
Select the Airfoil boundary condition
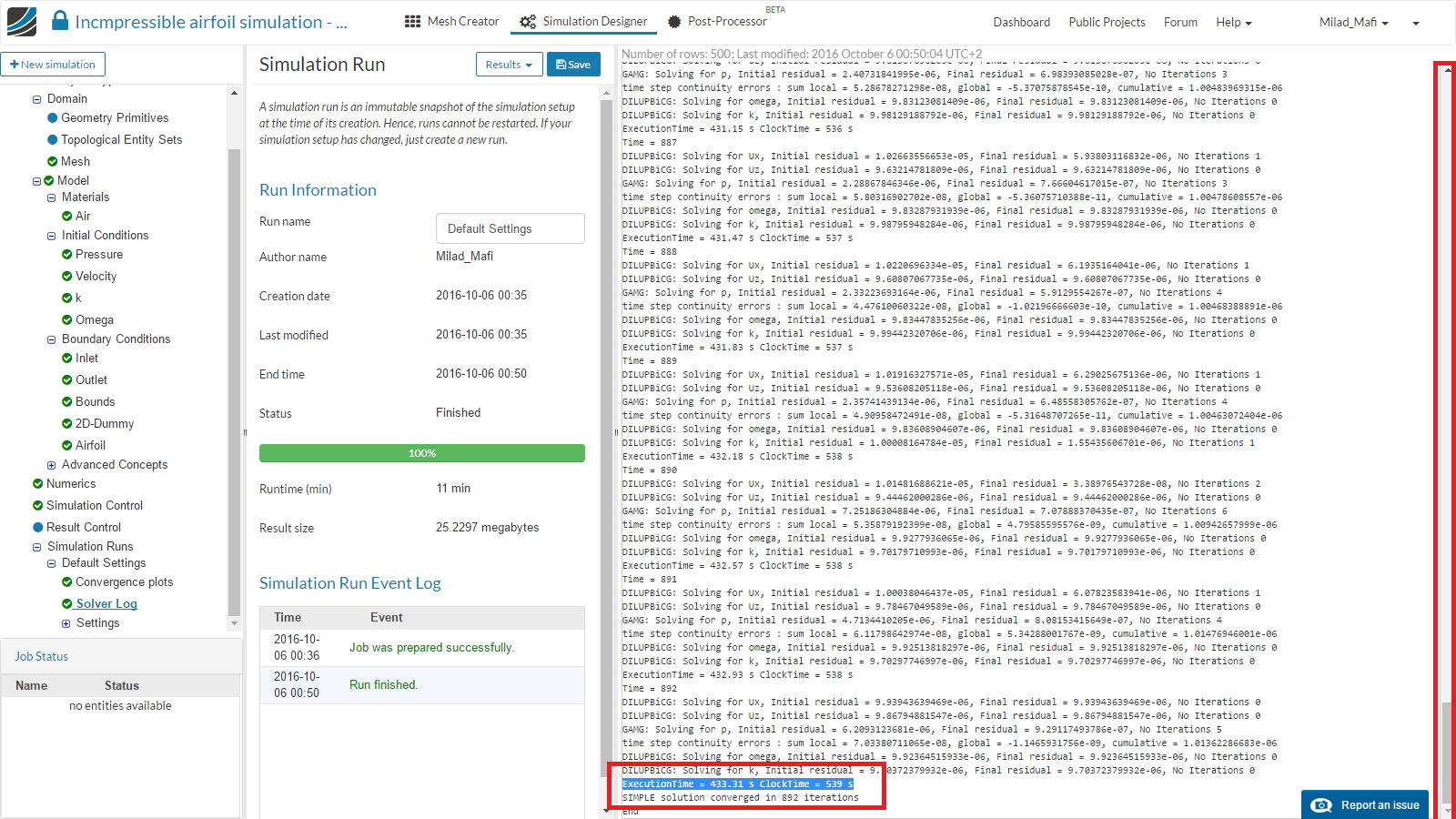point(90,445)
